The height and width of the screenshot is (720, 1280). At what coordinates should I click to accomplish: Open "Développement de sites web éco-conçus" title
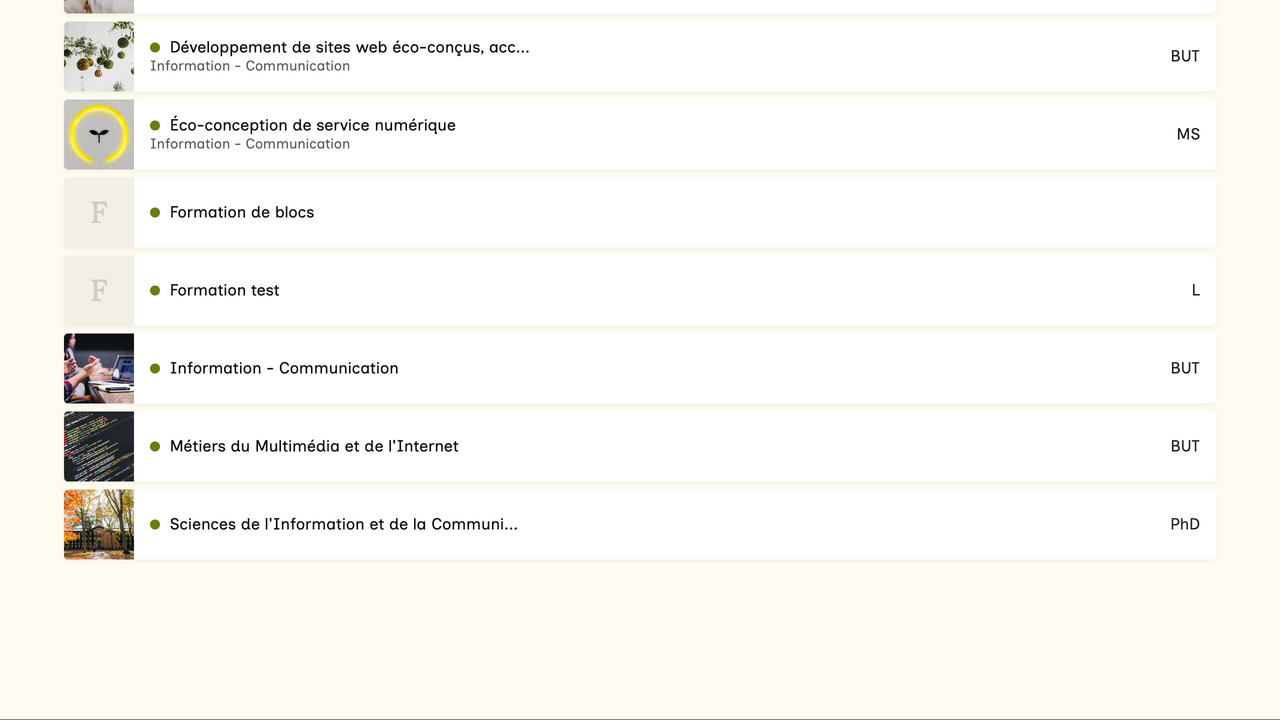349,47
